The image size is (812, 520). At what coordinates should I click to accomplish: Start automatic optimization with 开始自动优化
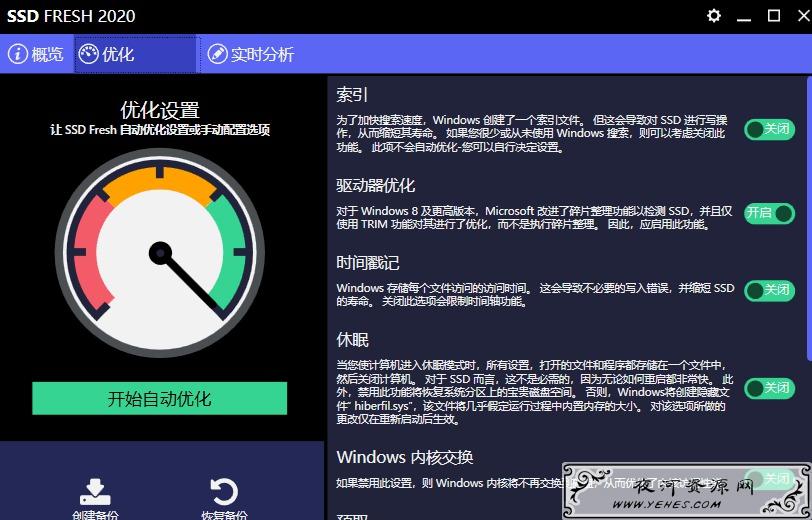tap(160, 398)
